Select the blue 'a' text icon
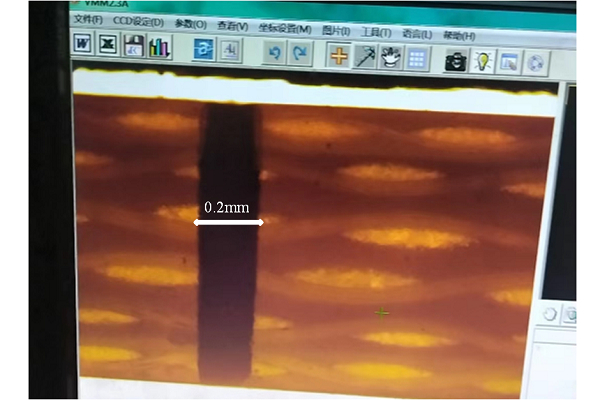This screenshot has height=400, width=600. 204,49
